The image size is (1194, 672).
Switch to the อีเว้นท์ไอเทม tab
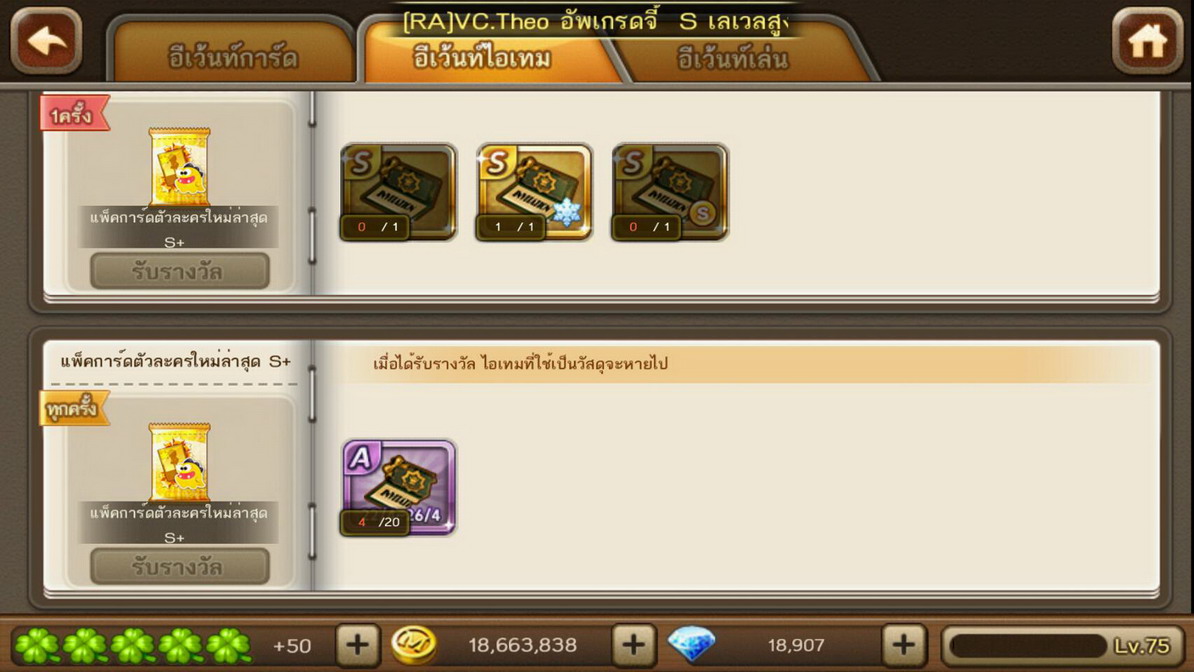[x=482, y=56]
